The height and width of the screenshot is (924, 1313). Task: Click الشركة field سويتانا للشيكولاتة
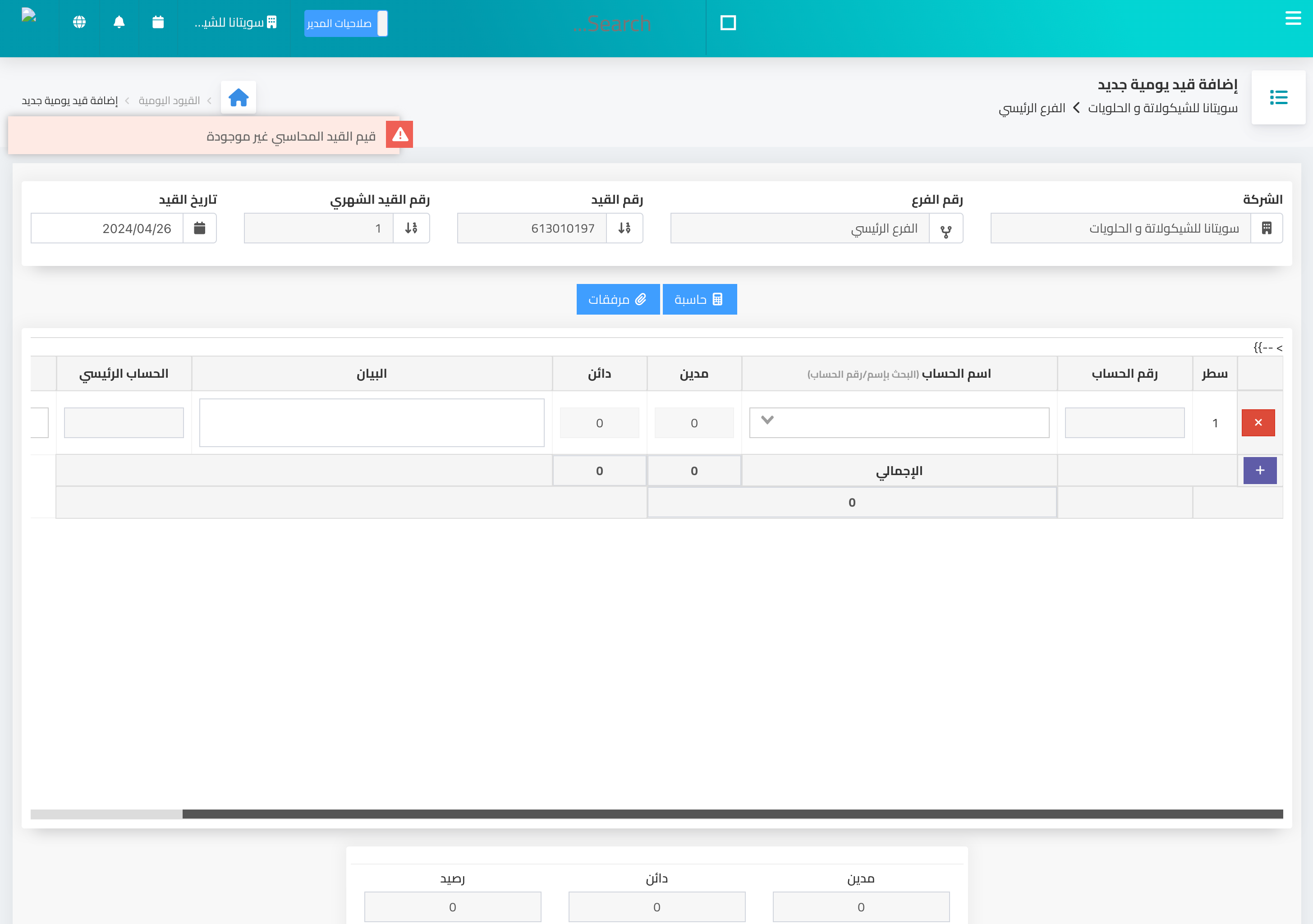pos(1121,228)
